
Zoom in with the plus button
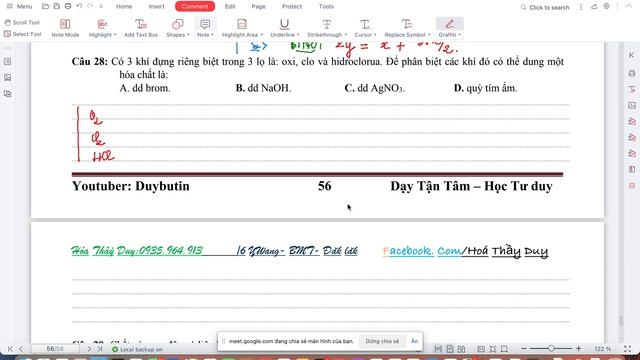578,349
